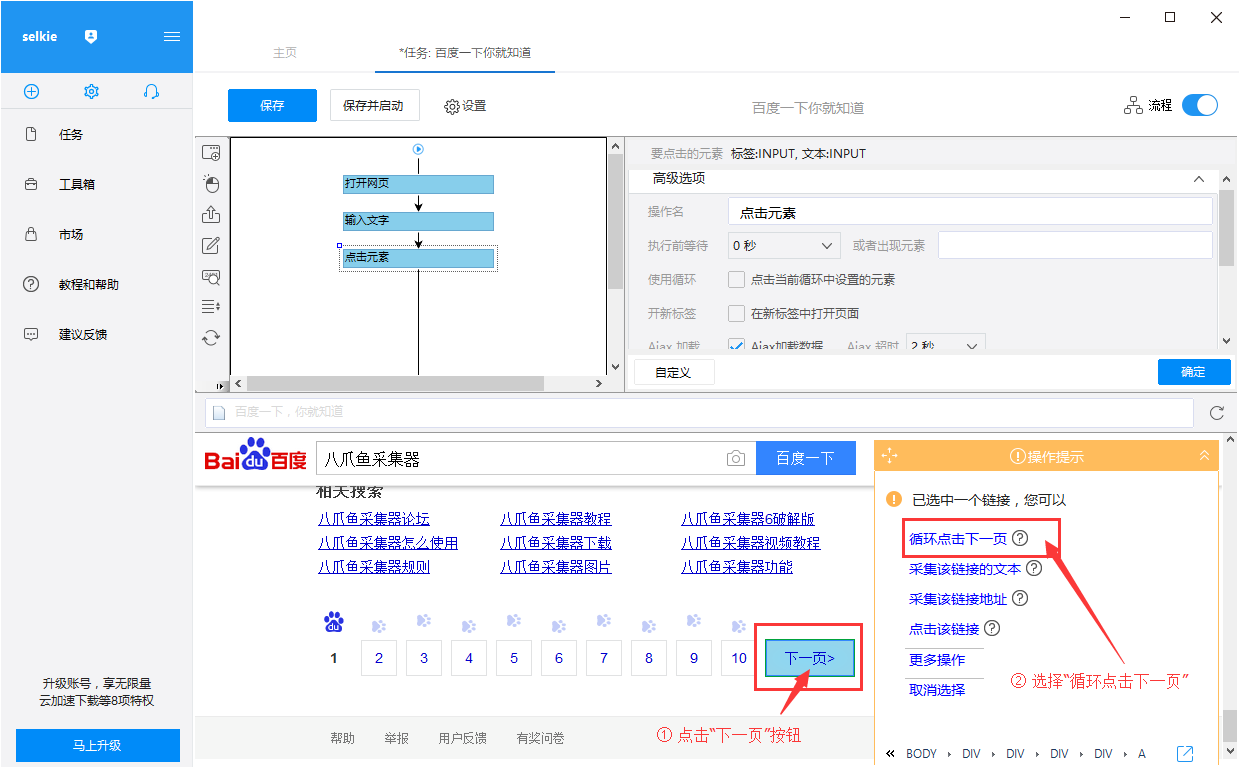Screen dimensions: 1240x768
Task: Collapse 操作提示 panel via double chevron
Action: point(1204,455)
